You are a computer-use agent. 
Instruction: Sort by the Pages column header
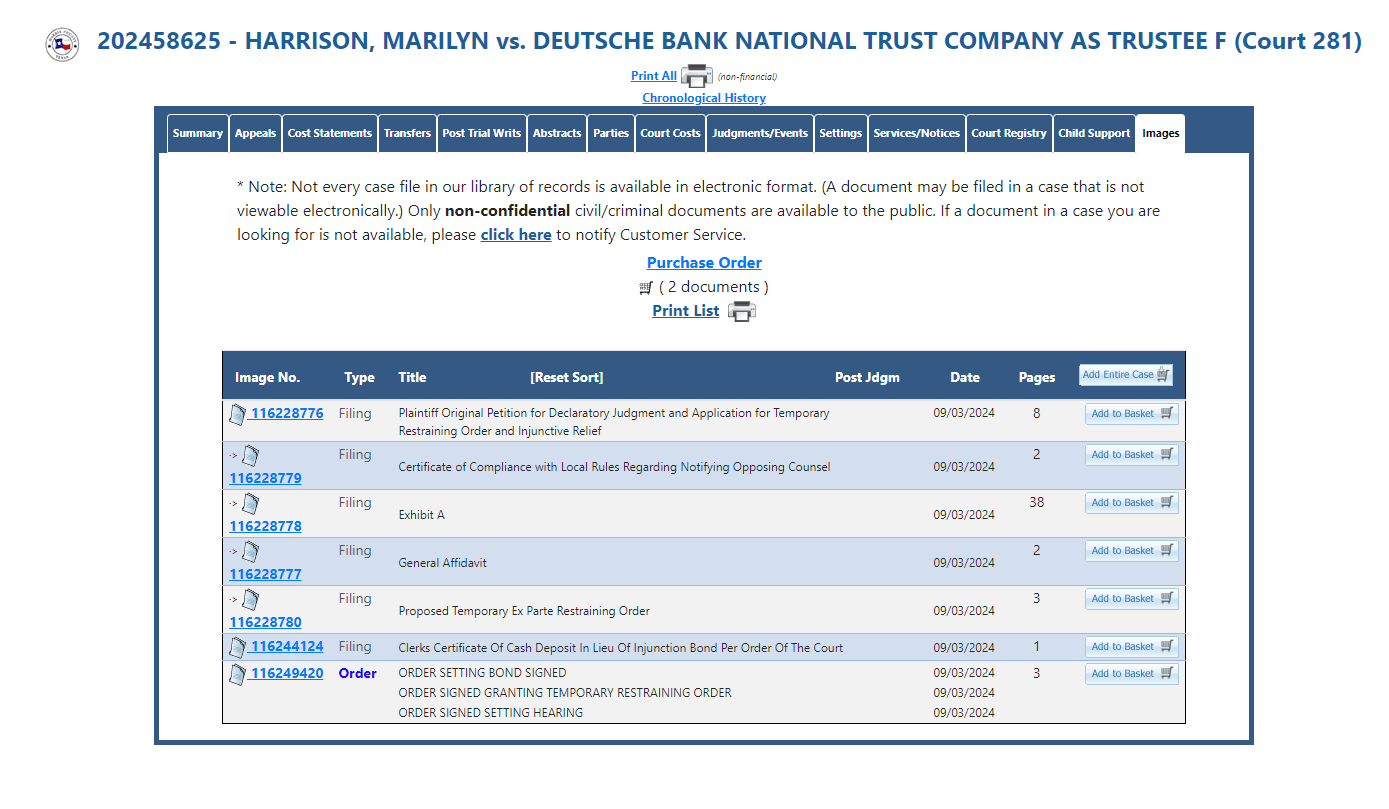pyautogui.click(x=1037, y=377)
